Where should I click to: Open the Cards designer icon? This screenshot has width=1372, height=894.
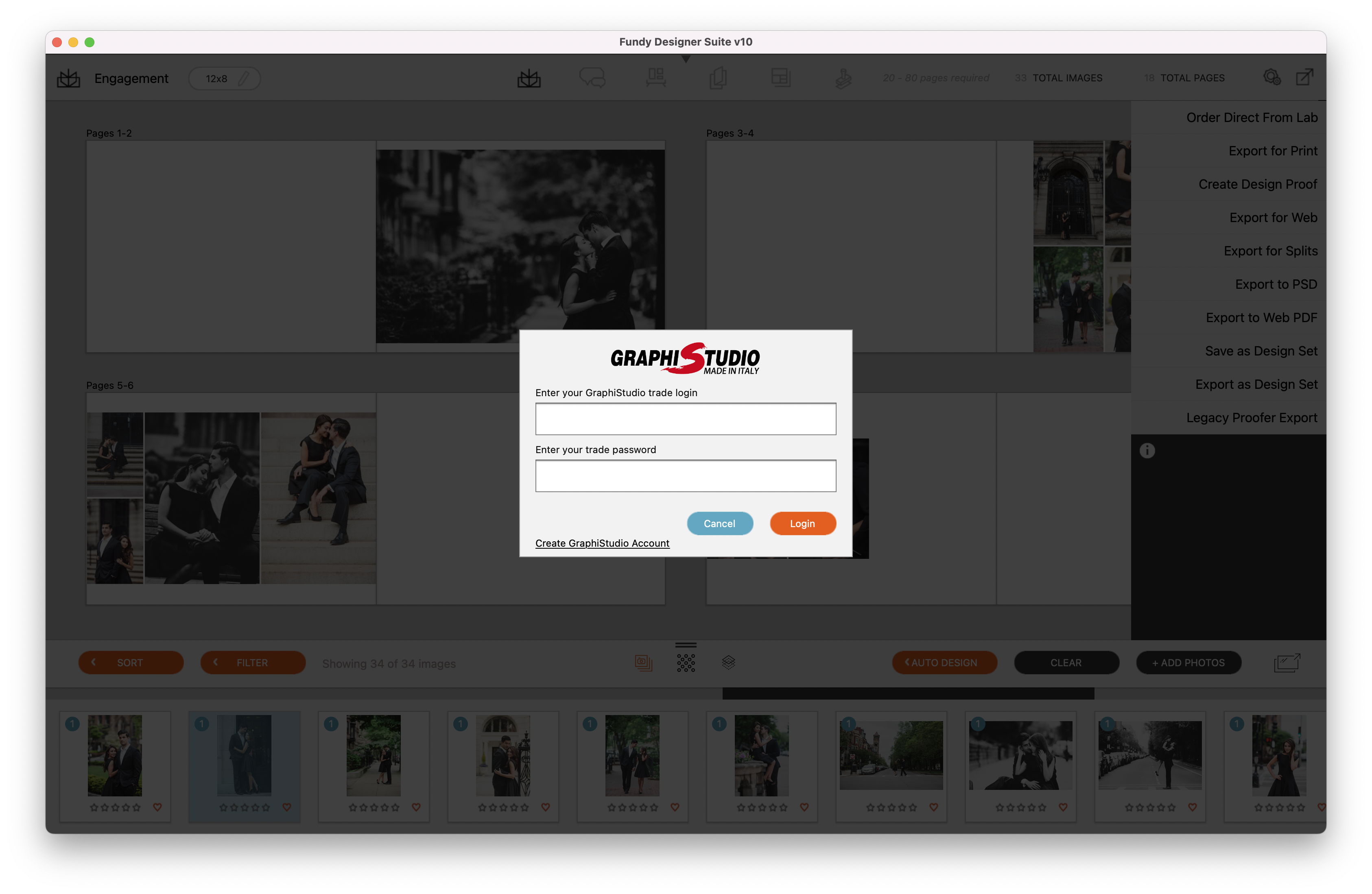point(718,78)
